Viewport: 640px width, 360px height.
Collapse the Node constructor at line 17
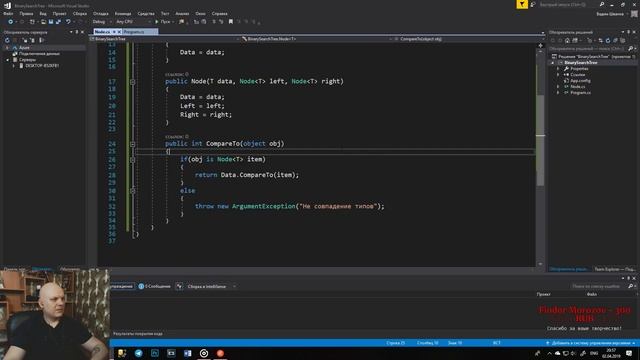click(x=133, y=82)
